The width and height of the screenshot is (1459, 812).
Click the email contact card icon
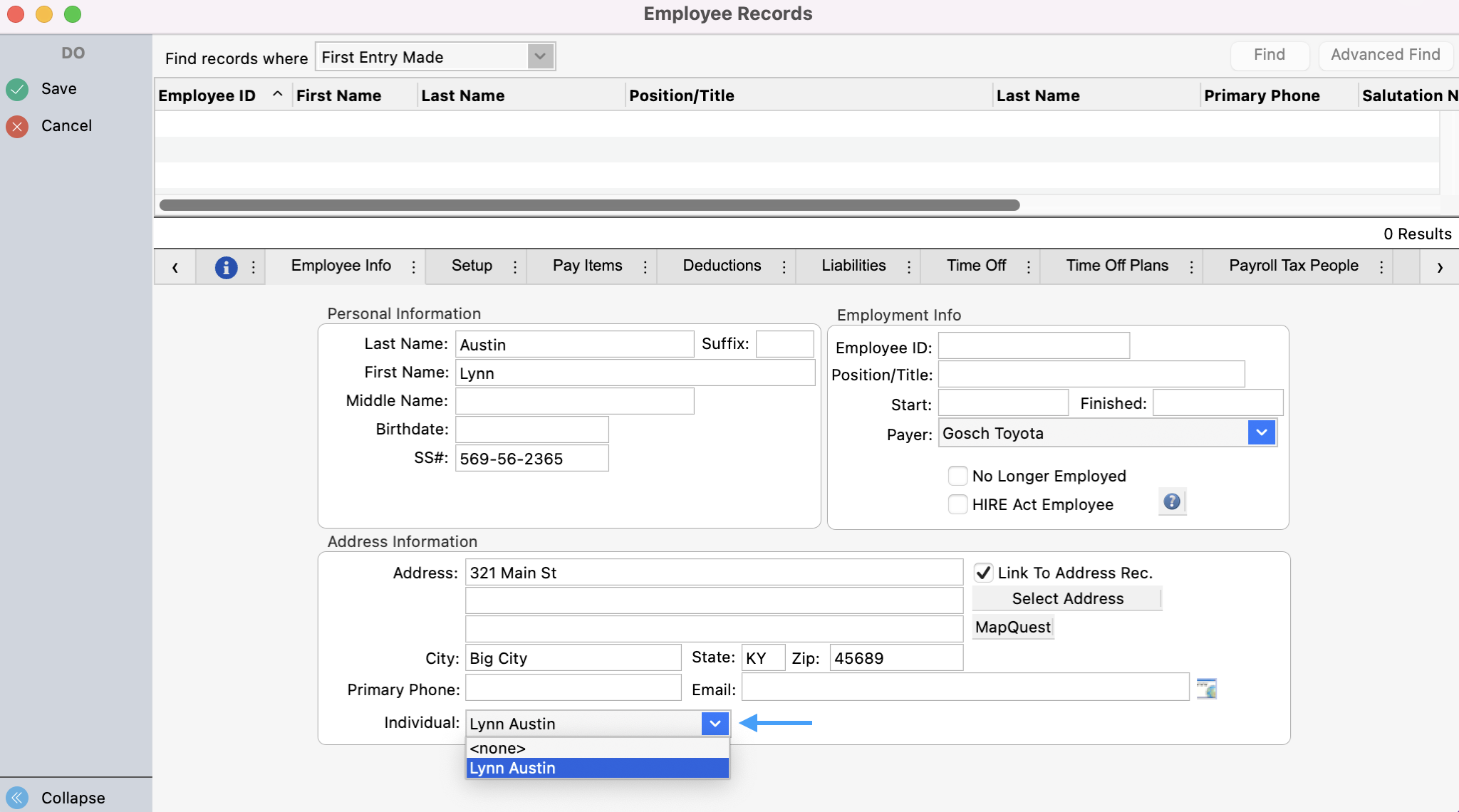pos(1206,688)
